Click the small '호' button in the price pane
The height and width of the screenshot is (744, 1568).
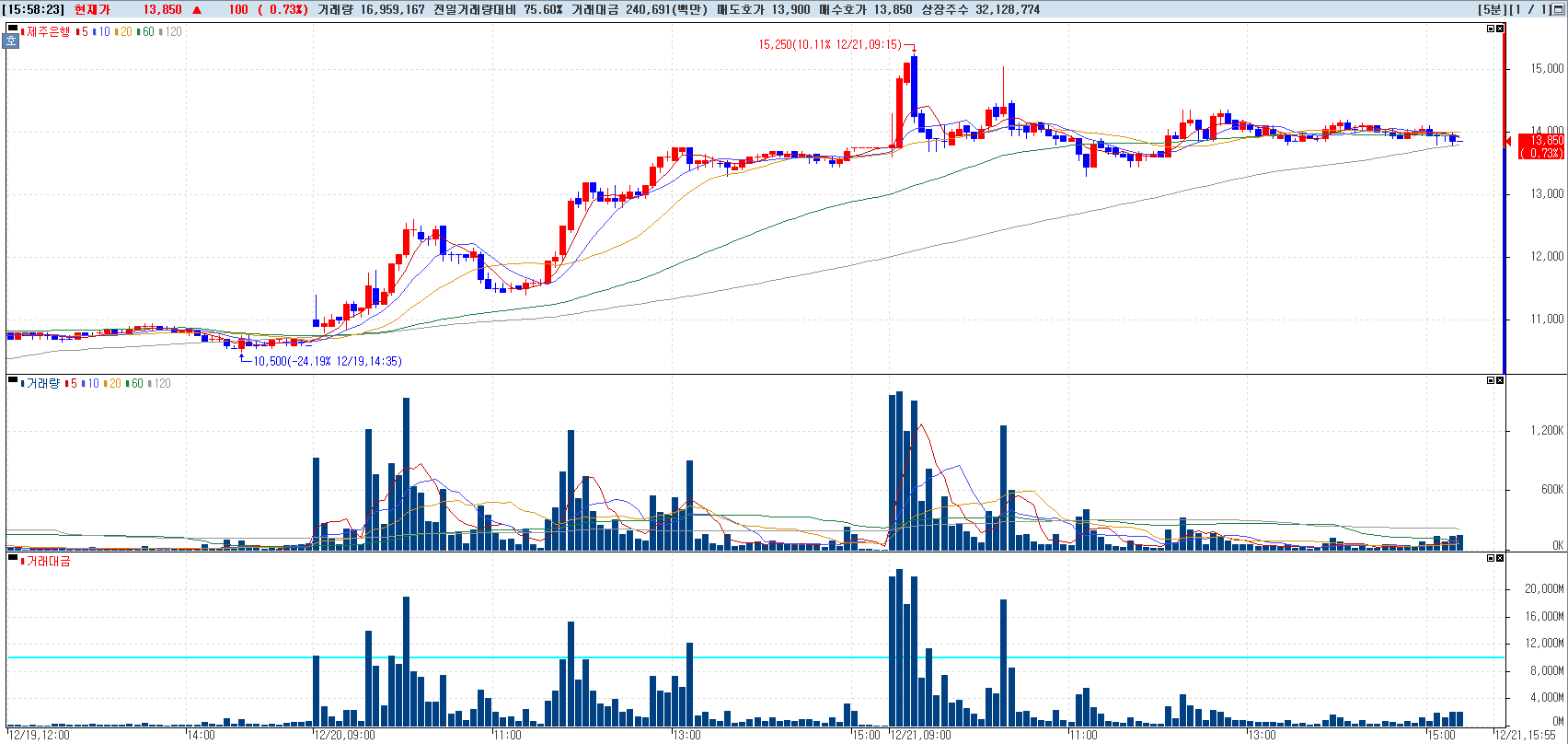[x=12, y=41]
